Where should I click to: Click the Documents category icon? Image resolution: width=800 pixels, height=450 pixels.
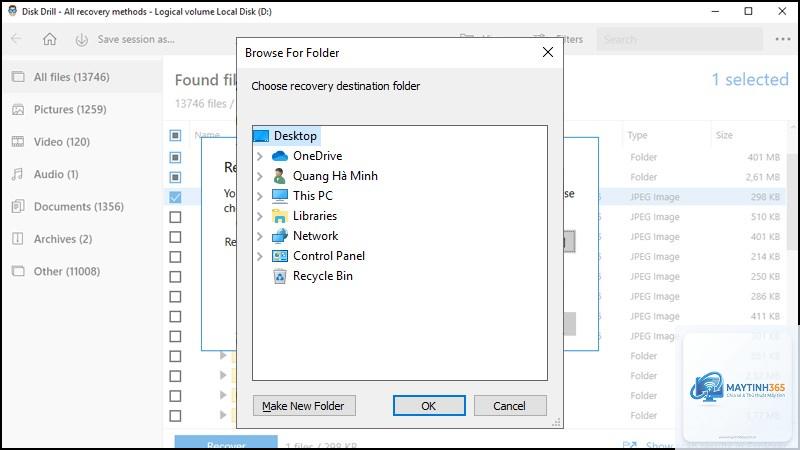click(x=18, y=207)
